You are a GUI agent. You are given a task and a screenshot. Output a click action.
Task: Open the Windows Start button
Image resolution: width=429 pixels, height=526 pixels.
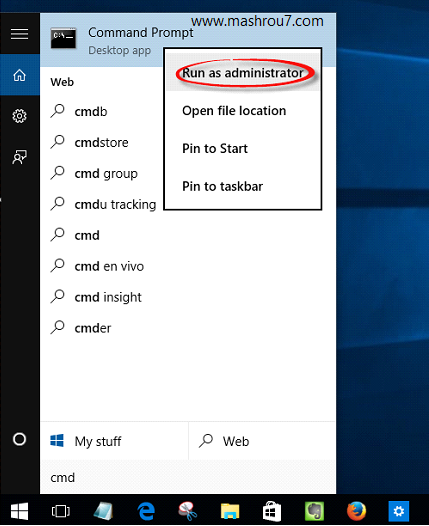click(x=19, y=511)
